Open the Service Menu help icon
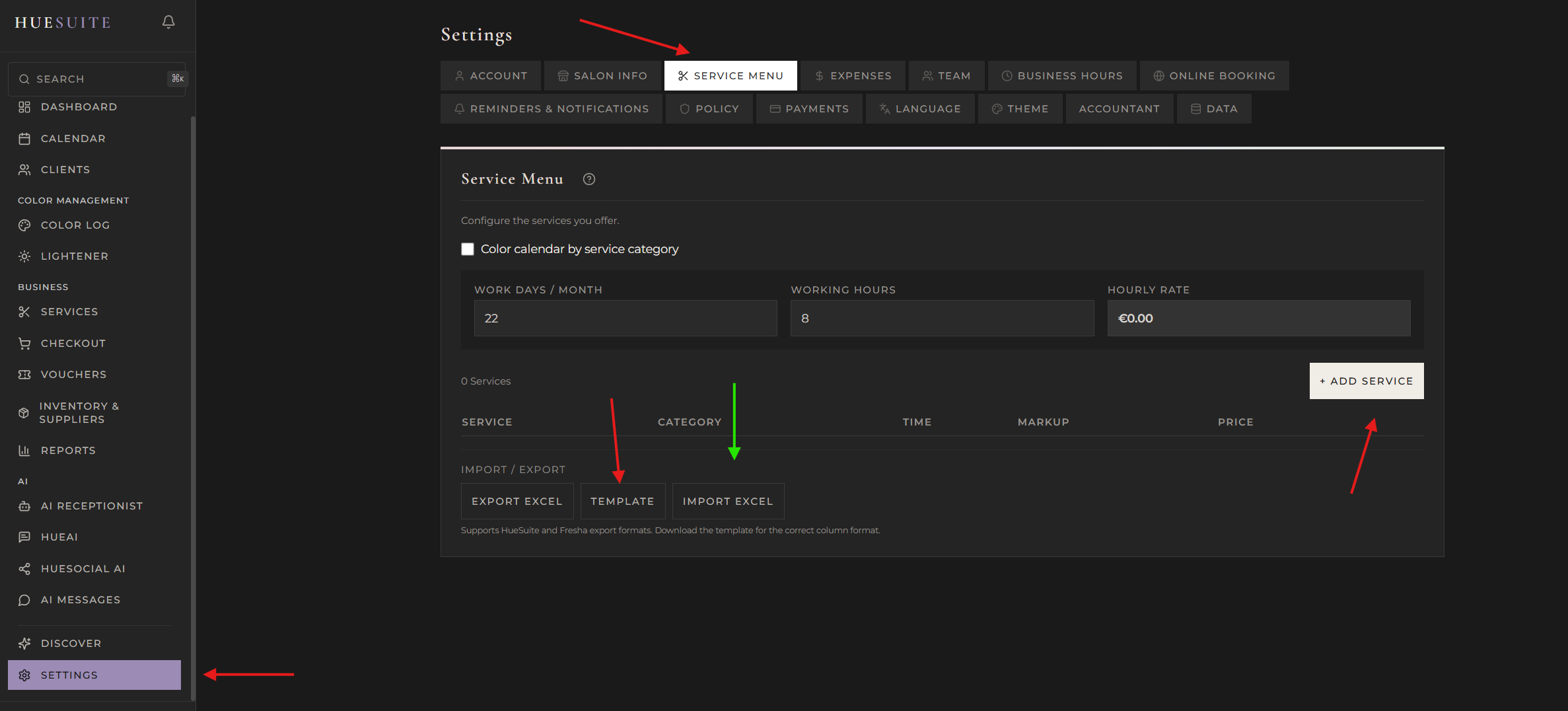Screen dimensions: 1568x711 tap(588, 178)
